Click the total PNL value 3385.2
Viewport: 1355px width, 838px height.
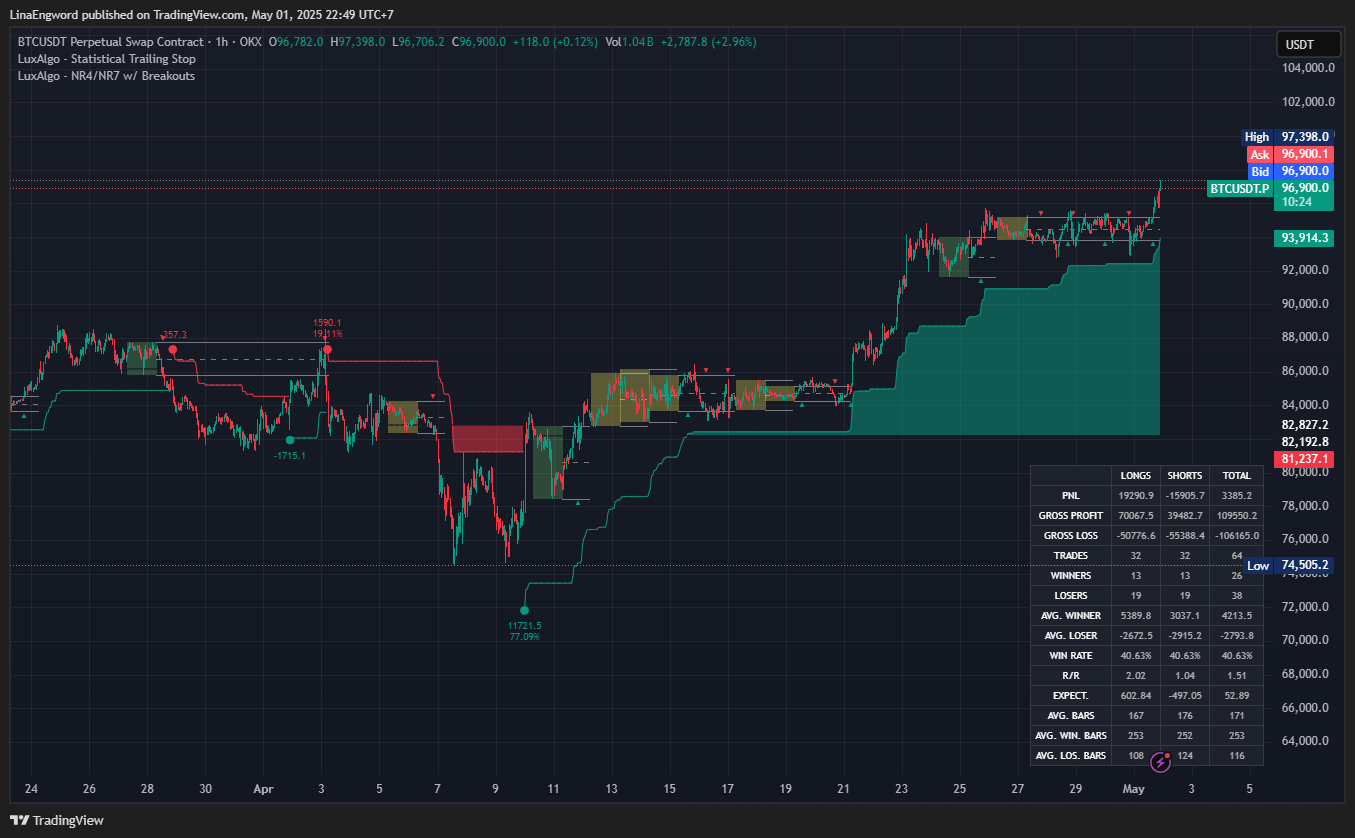coord(1236,496)
